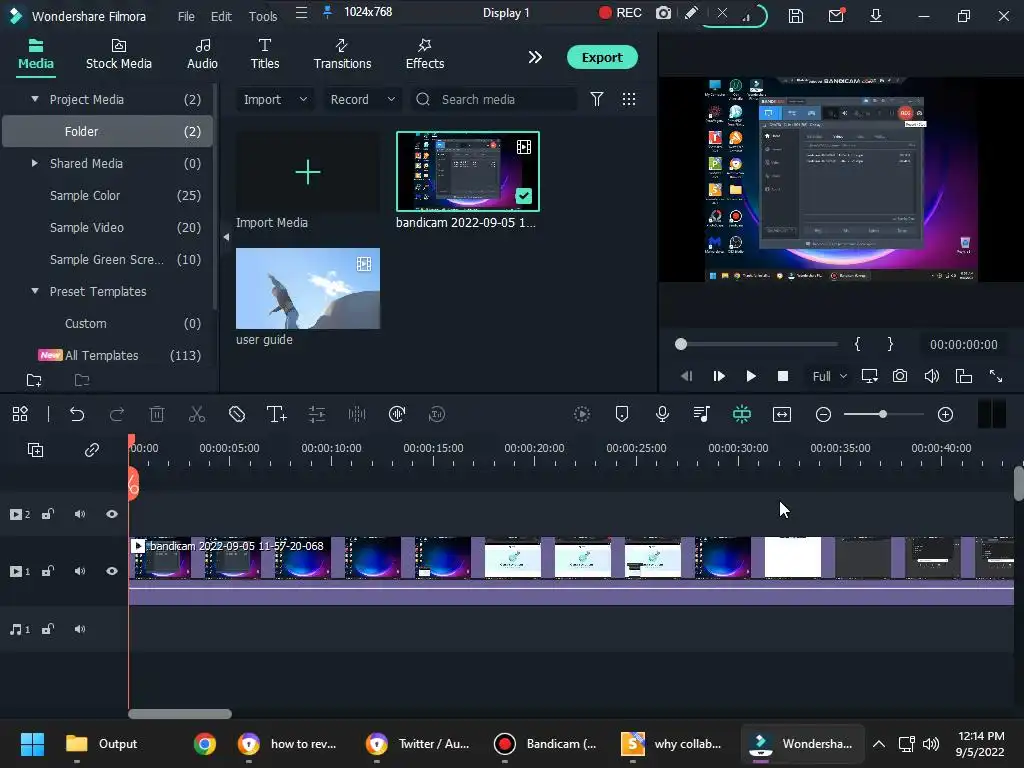Collapse the Project Media tree
This screenshot has width=1024, height=768.
pos(35,99)
